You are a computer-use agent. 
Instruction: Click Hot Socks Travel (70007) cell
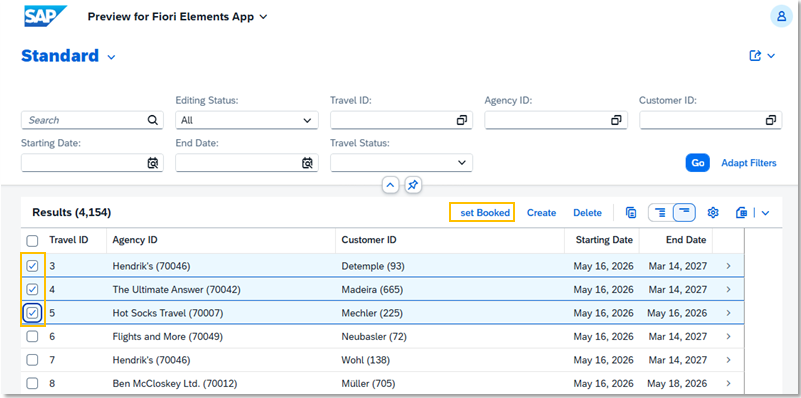coord(168,313)
